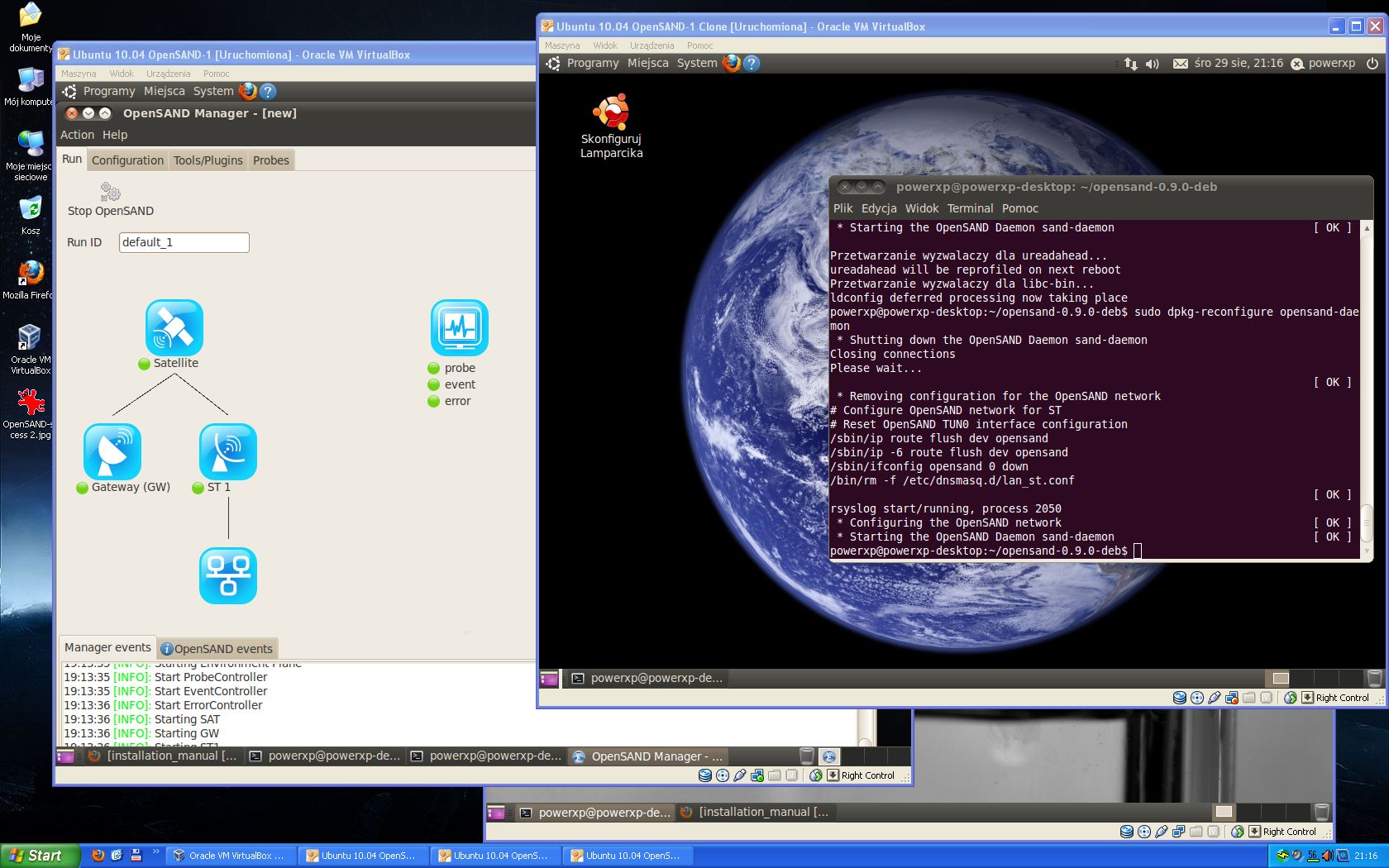Screen dimensions: 1389x868
Task: Click the Satellite node icon
Action: 174,327
